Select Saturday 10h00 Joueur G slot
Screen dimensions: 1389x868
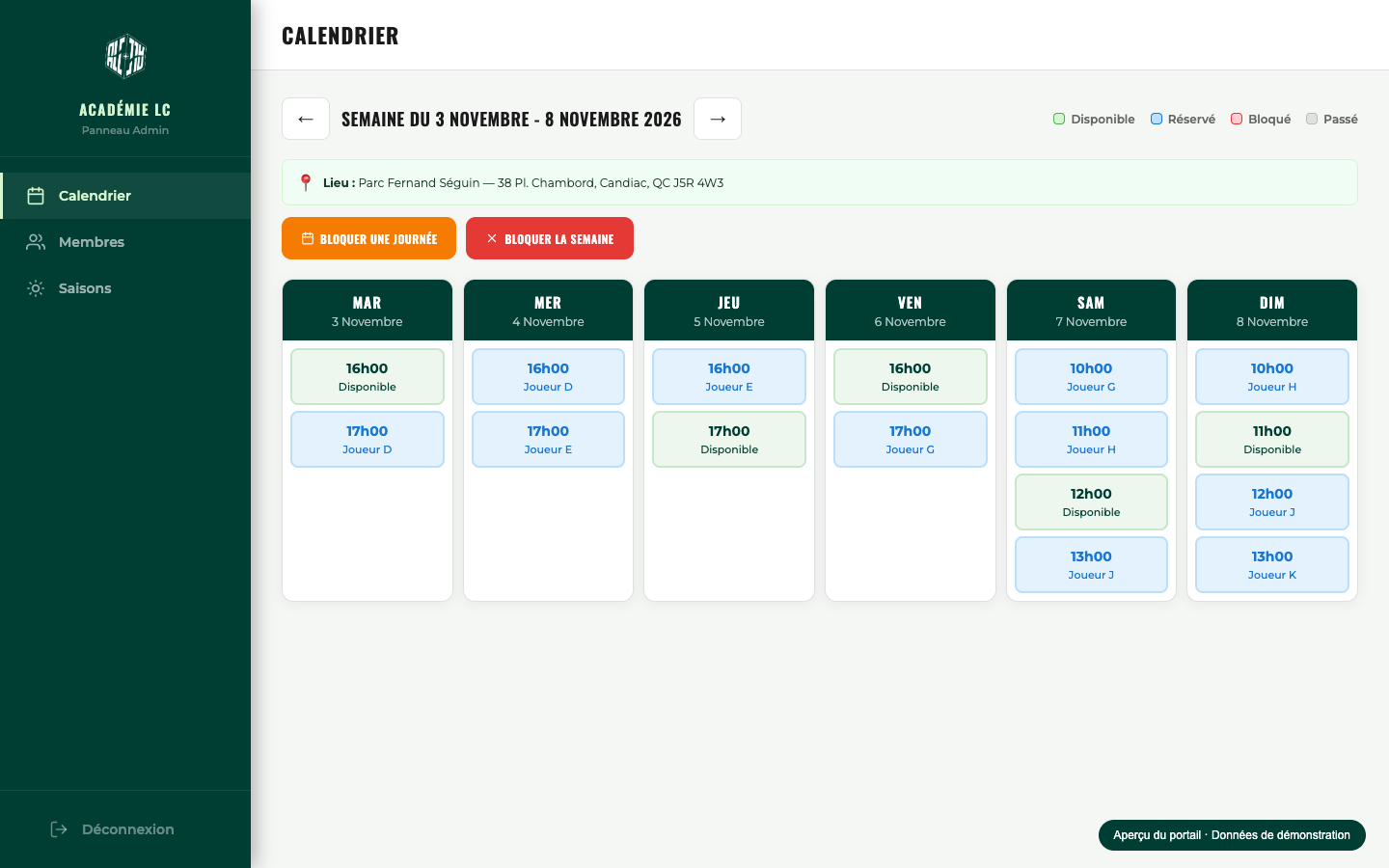click(x=1091, y=376)
